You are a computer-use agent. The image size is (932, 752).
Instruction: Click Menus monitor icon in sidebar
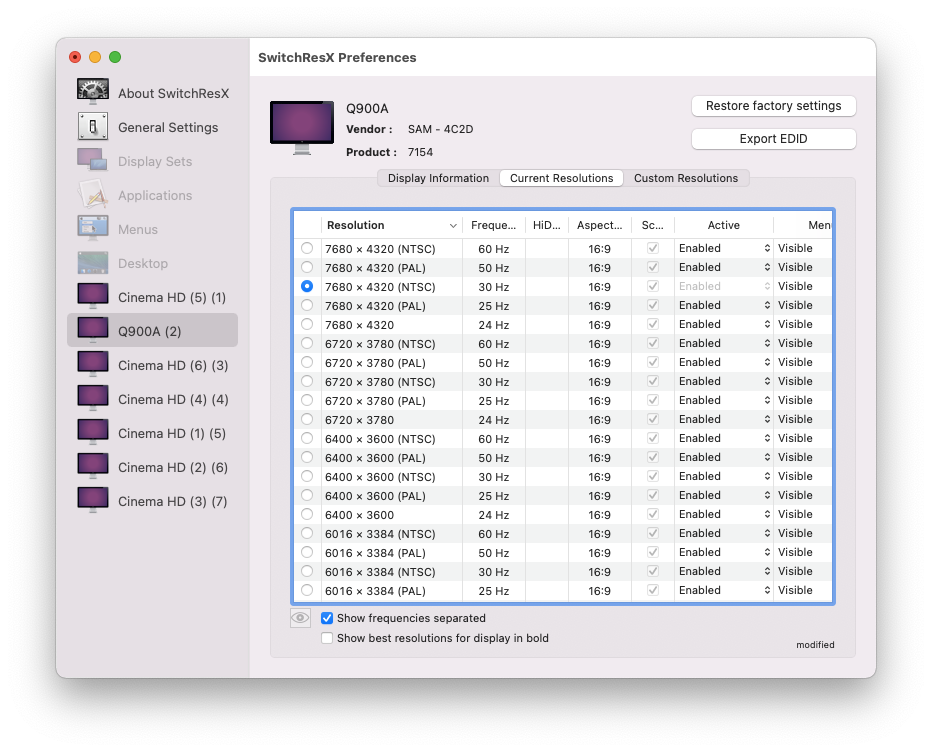coord(93,228)
